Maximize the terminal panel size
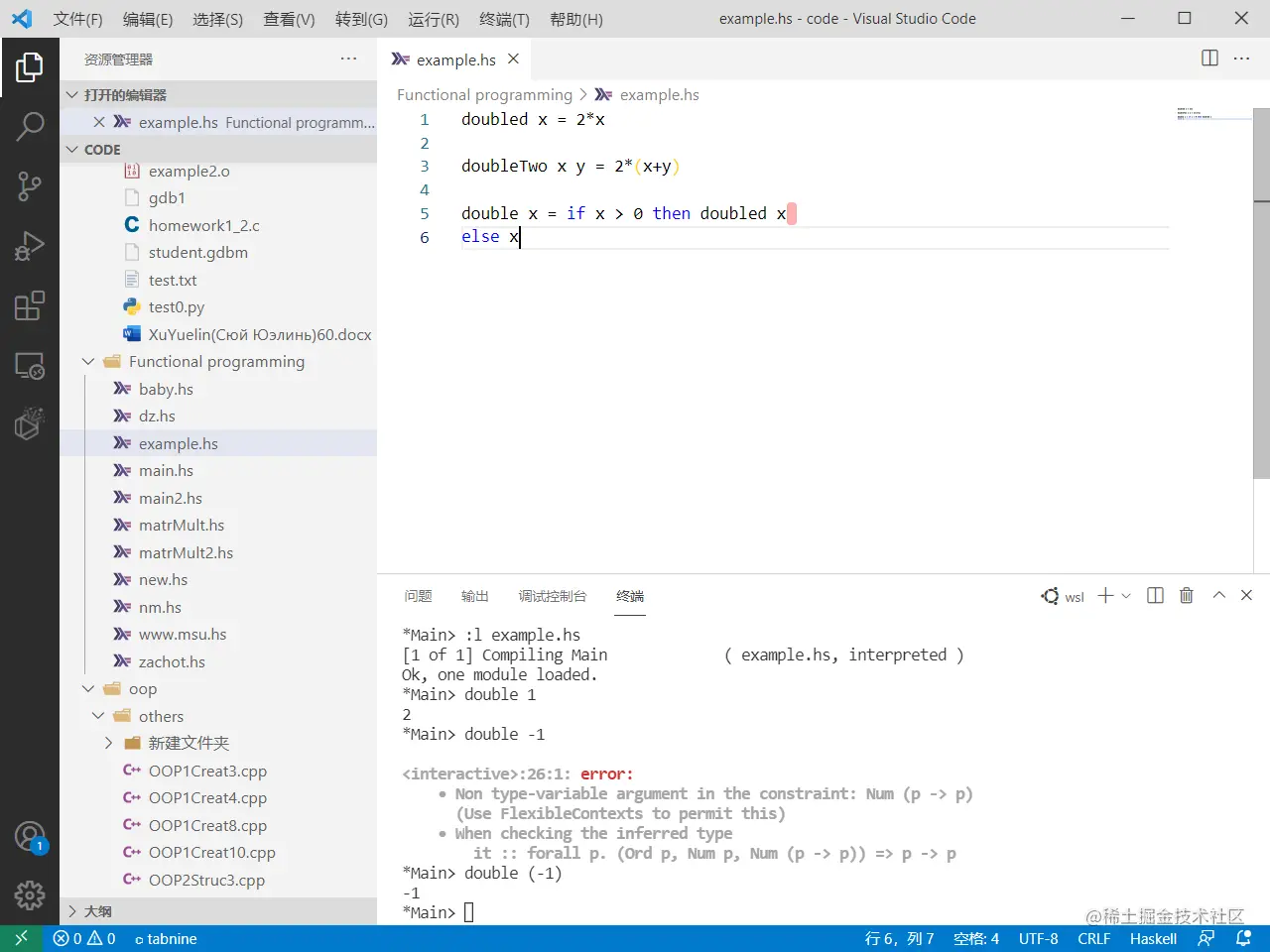 point(1219,595)
